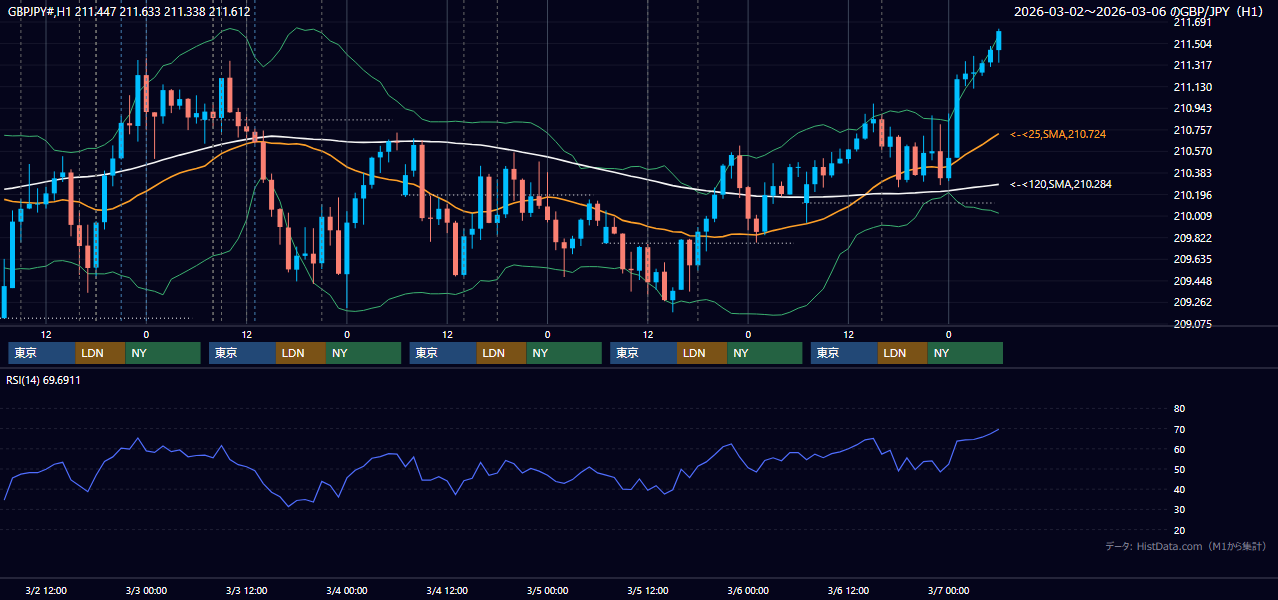Click the 3/6 12:00 time axis label
Image resolution: width=1278 pixels, height=600 pixels.
tap(848, 591)
